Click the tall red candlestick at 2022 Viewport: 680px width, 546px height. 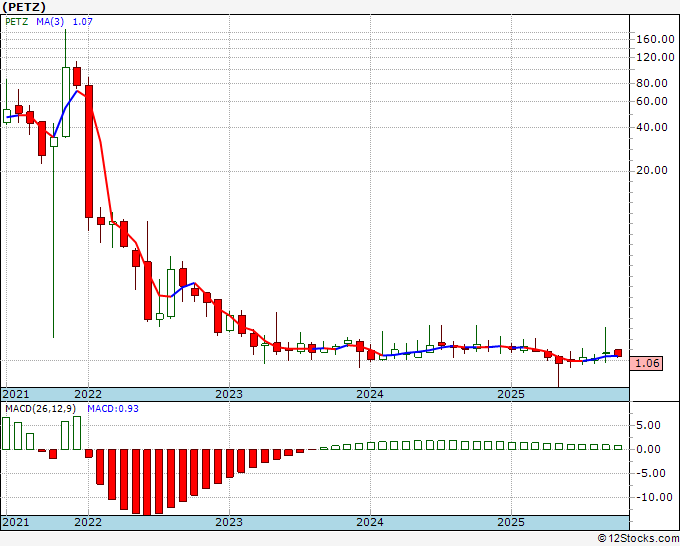click(88, 151)
